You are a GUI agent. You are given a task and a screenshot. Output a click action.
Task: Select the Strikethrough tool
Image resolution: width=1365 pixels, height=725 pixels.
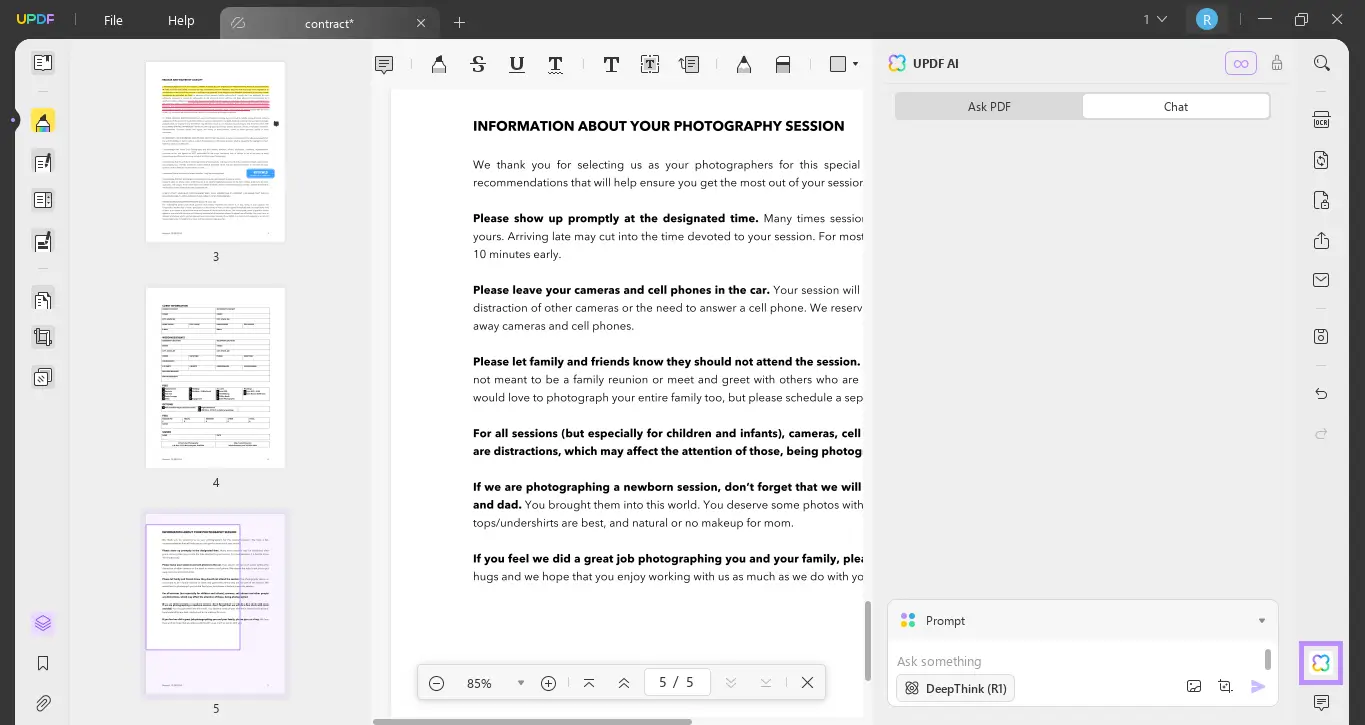[478, 65]
